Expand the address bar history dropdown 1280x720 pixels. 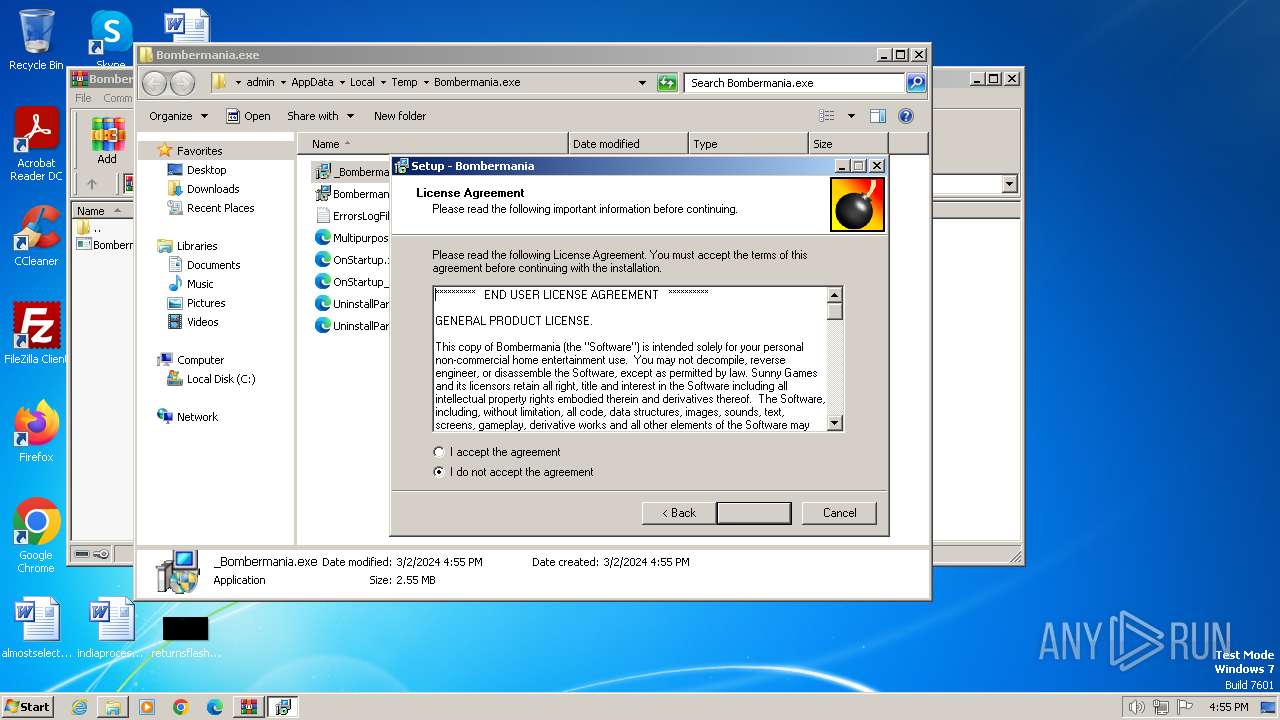coord(642,83)
